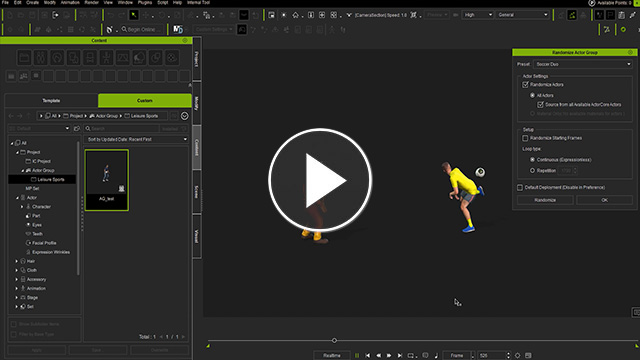Click the timeline playhead marker
Screen dimensions: 640x360
pos(334,340)
